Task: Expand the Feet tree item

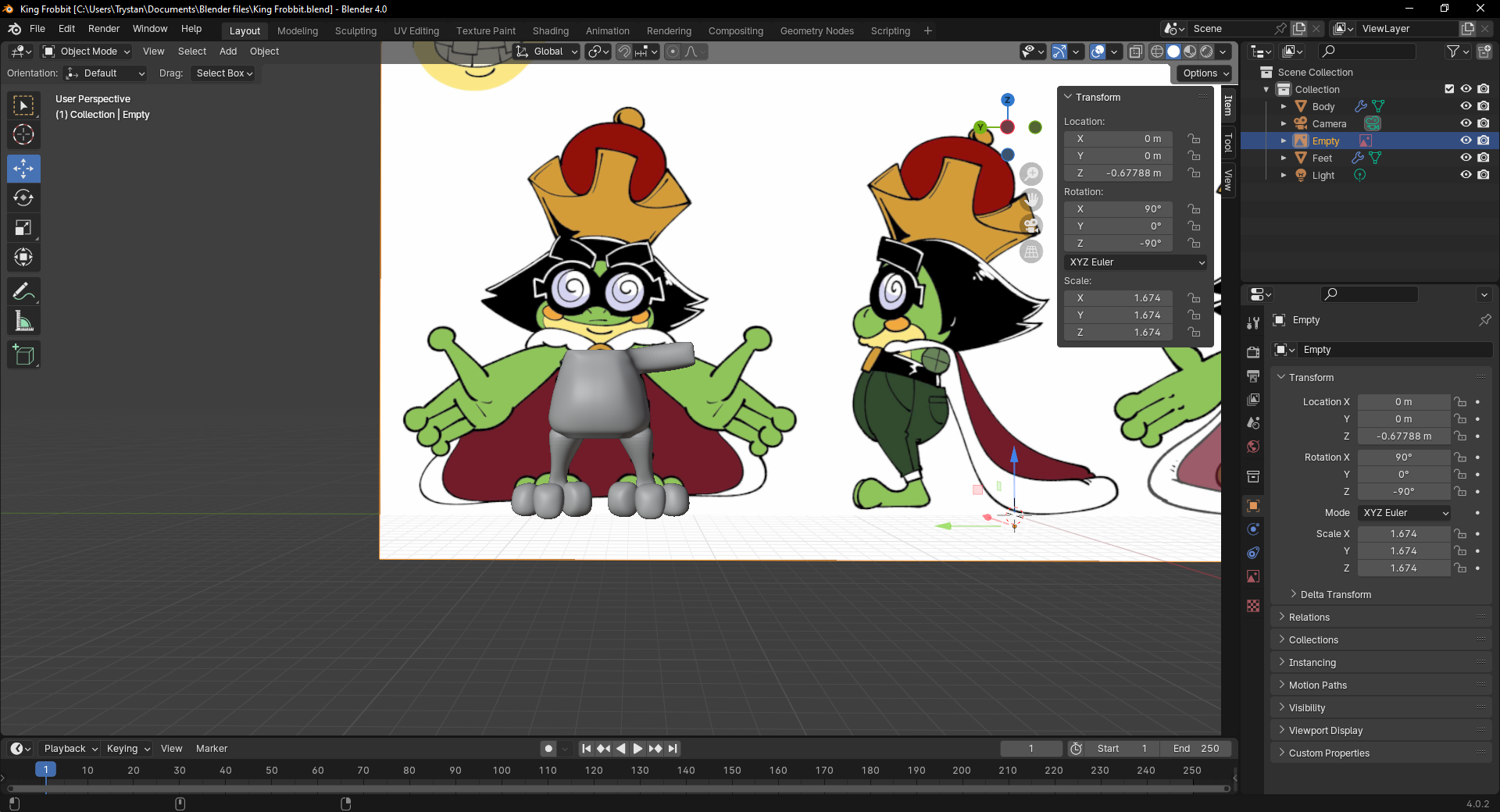Action: click(x=1284, y=158)
